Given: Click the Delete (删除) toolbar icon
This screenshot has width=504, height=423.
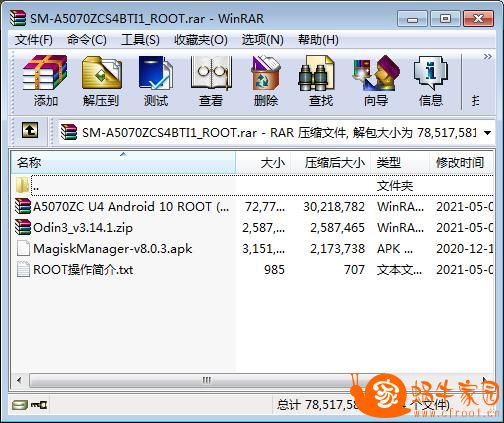Looking at the screenshot, I should [x=266, y=73].
